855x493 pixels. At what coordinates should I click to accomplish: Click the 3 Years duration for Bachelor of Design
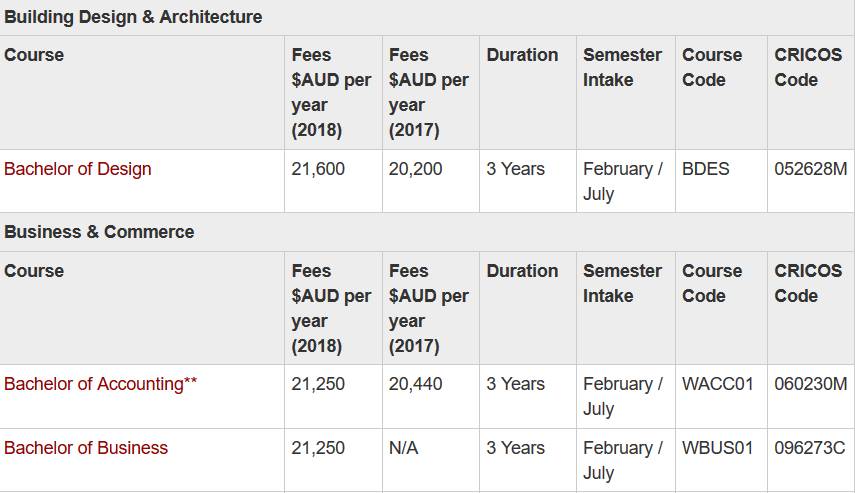point(515,169)
